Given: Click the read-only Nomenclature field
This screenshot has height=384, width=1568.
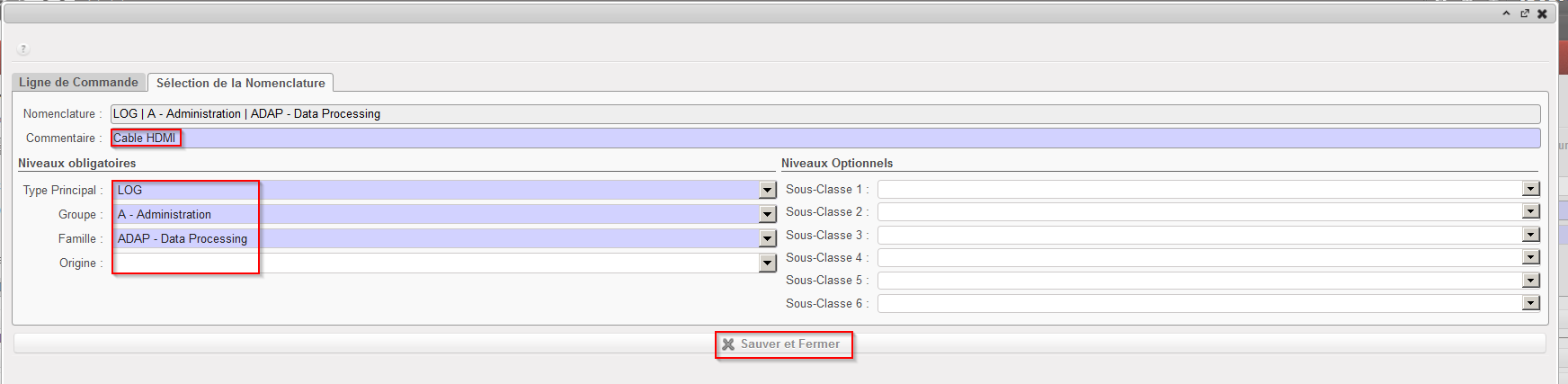Looking at the screenshot, I should coord(809,113).
